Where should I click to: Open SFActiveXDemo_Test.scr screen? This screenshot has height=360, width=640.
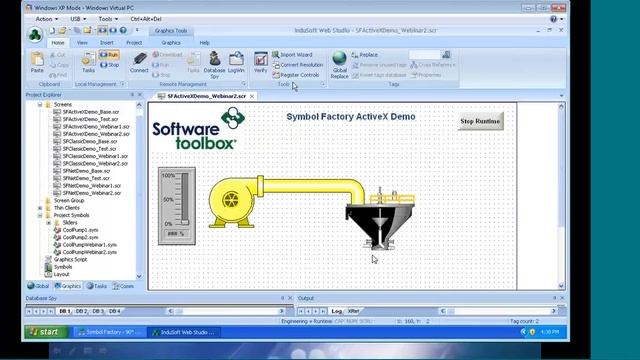[90, 119]
